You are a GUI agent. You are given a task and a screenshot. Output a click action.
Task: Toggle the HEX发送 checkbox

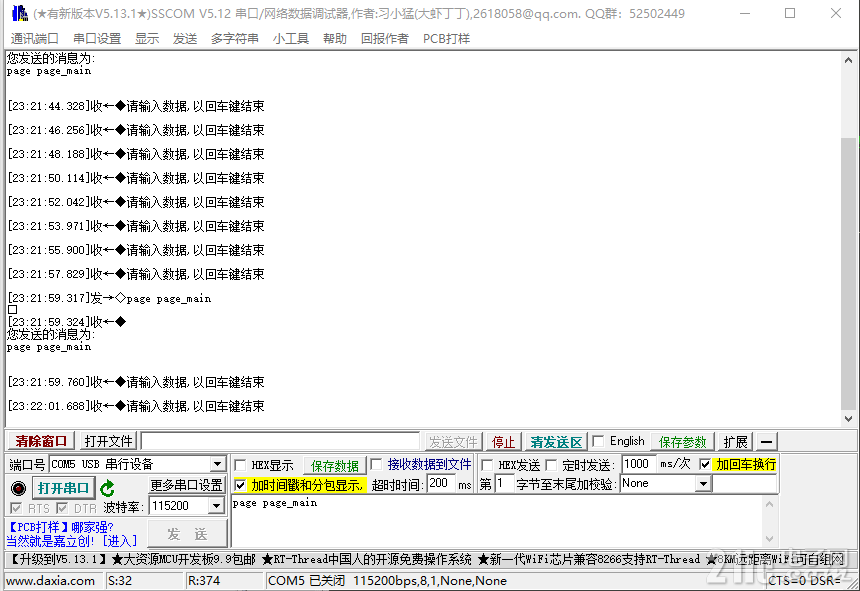[486, 465]
